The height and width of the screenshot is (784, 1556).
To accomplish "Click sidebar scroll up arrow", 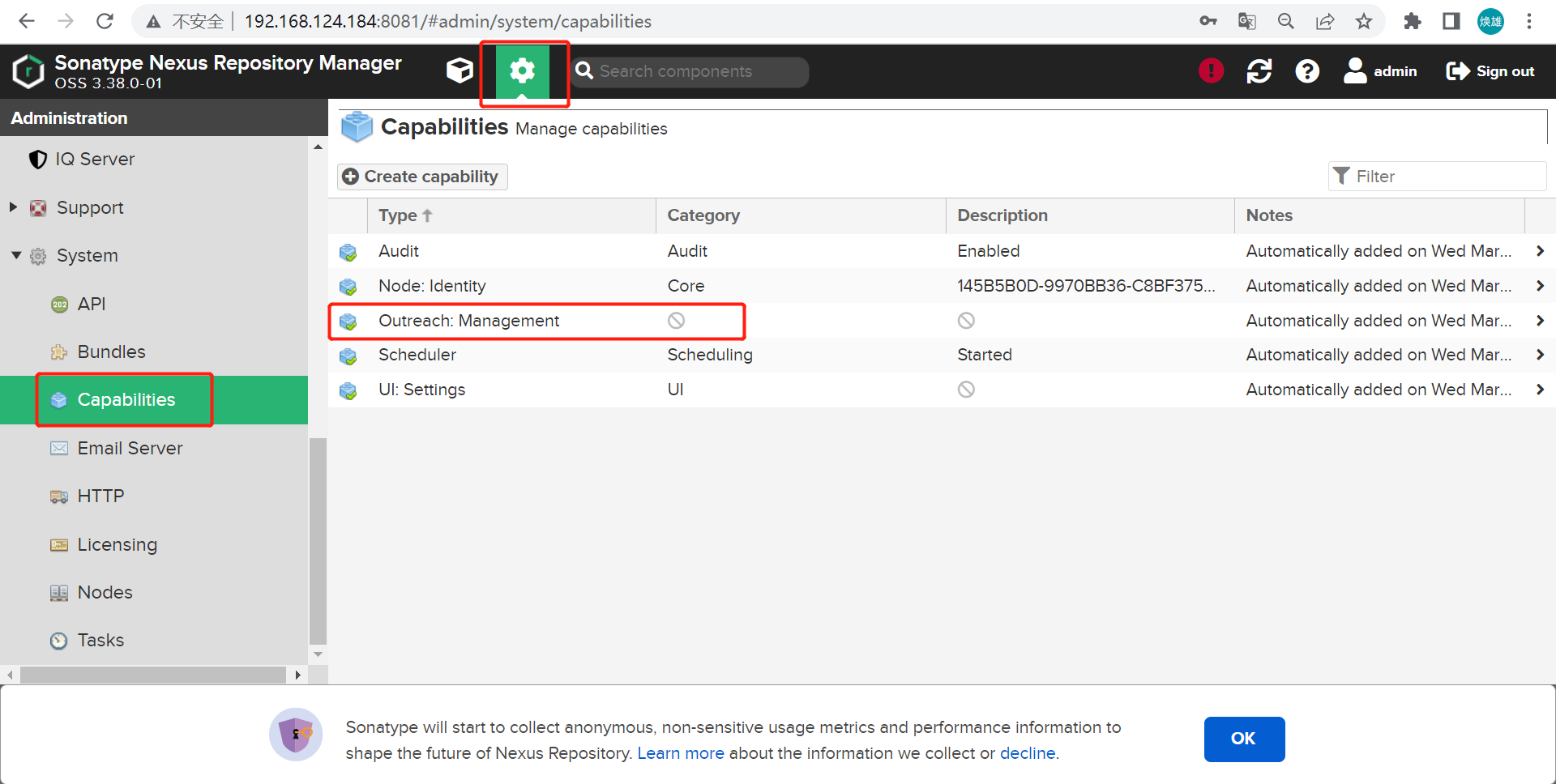I will tap(318, 147).
